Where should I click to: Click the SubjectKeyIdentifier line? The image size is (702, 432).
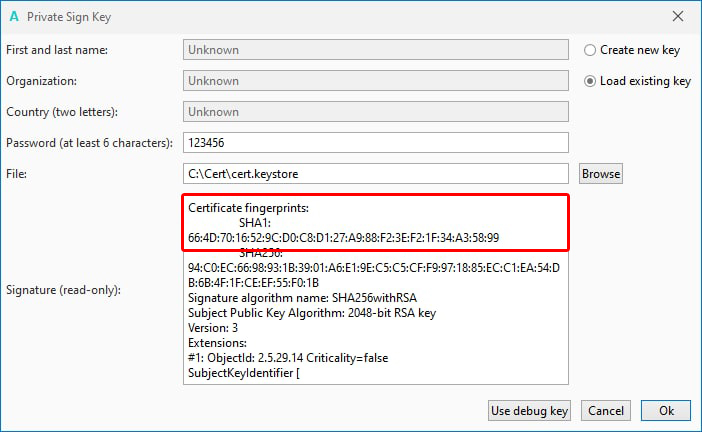point(244,373)
